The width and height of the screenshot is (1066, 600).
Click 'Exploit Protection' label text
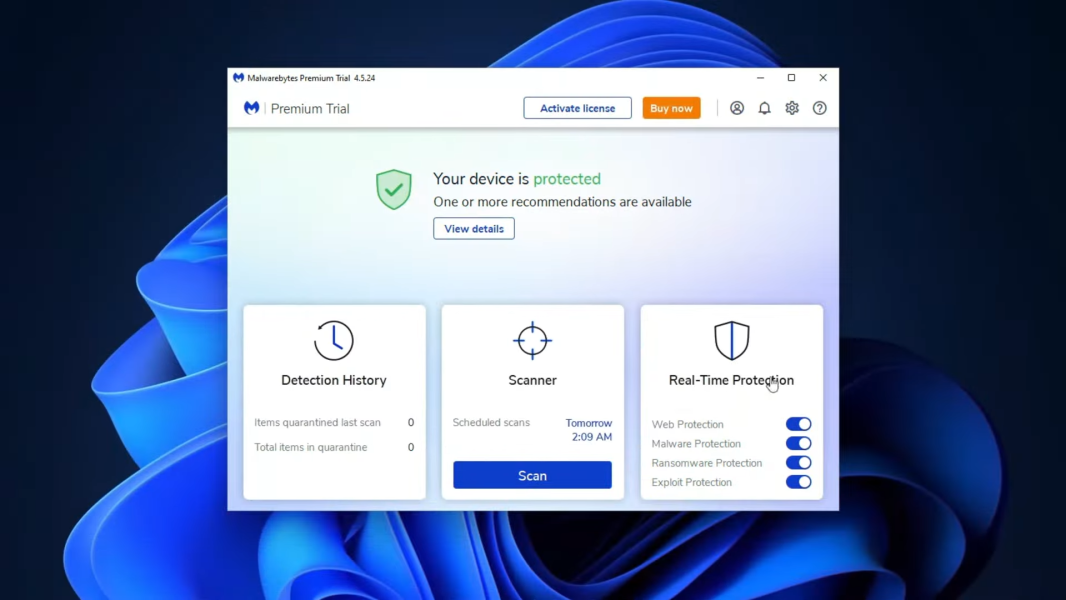pos(691,482)
